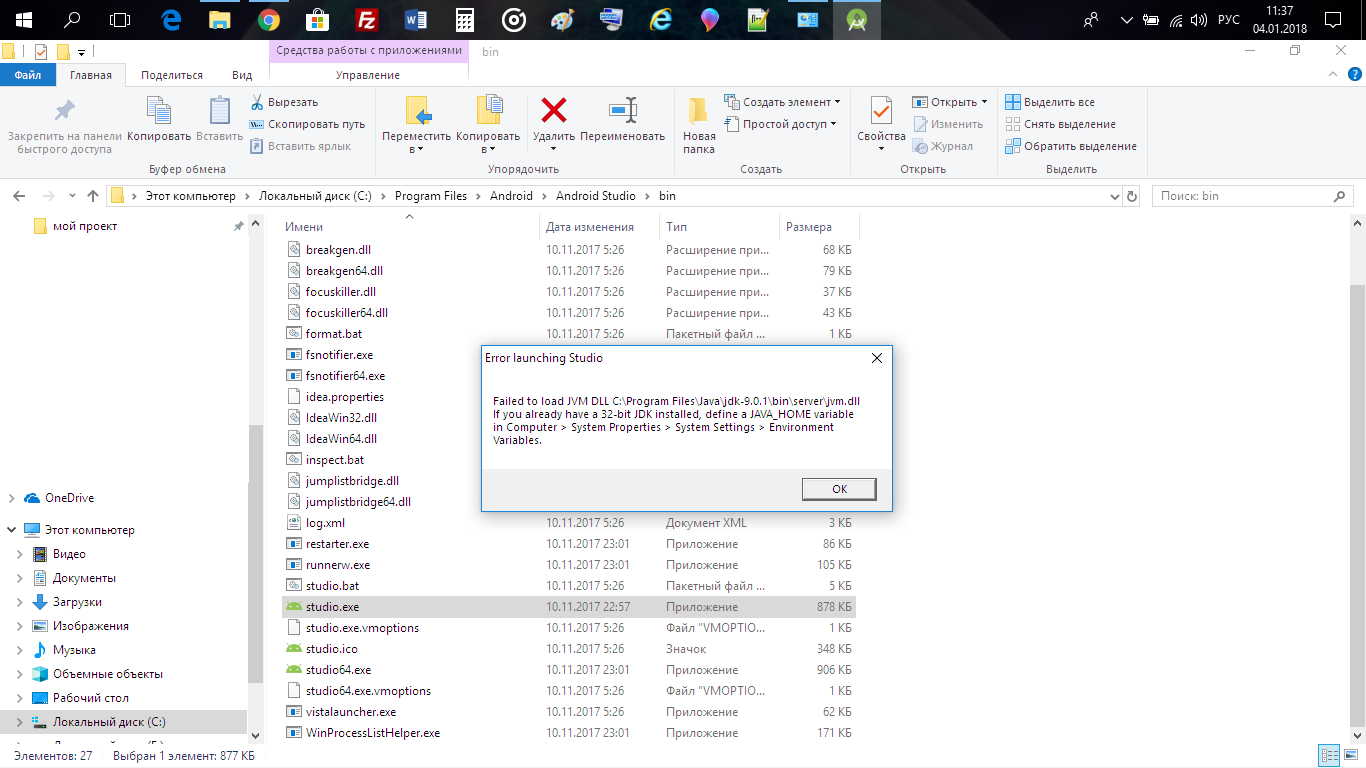Click Invert selection (Обратить выделение)
This screenshot has width=1366, height=768.
click(x=1071, y=146)
